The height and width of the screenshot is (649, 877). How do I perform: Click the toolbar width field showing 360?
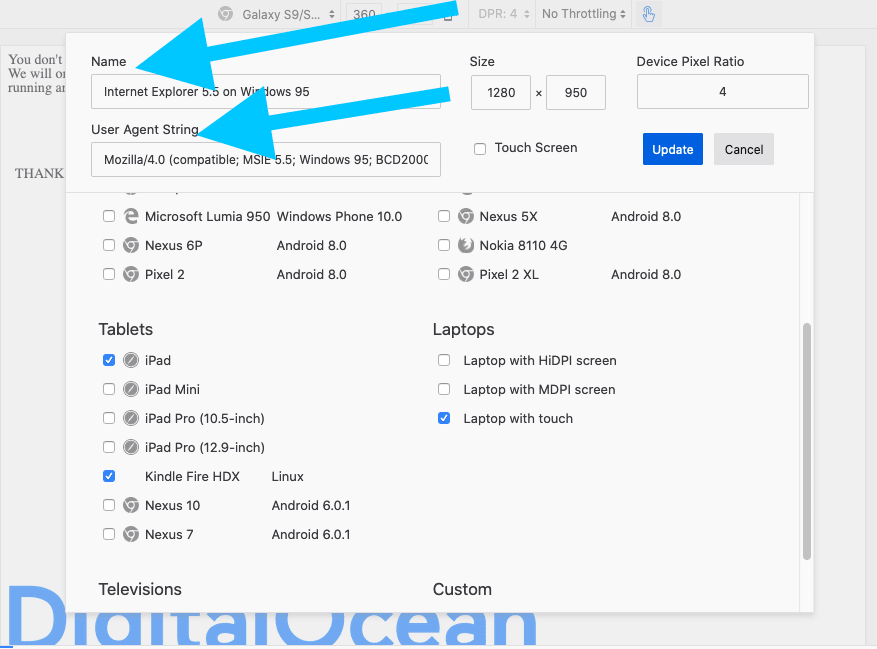364,14
